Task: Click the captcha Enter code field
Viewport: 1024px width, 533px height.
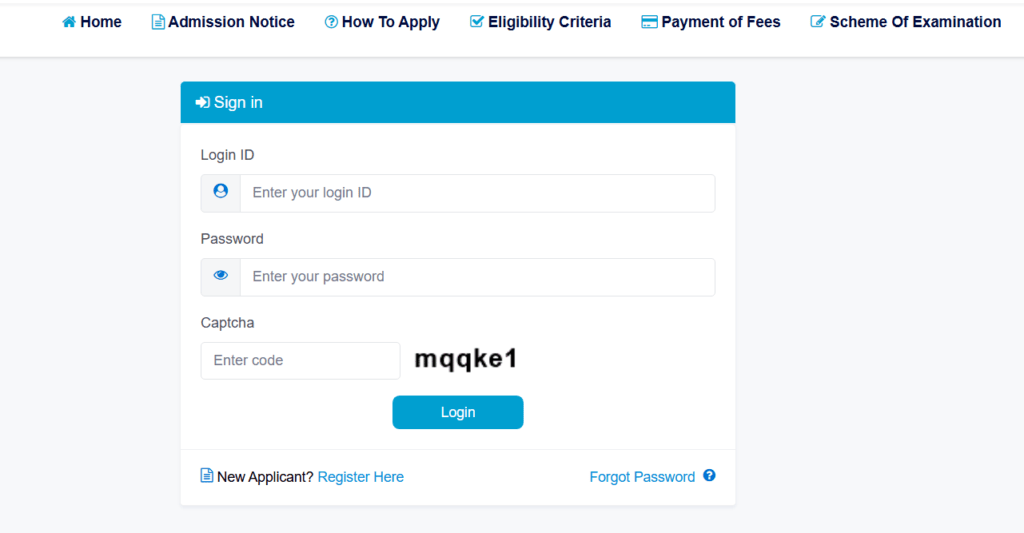Action: (300, 361)
